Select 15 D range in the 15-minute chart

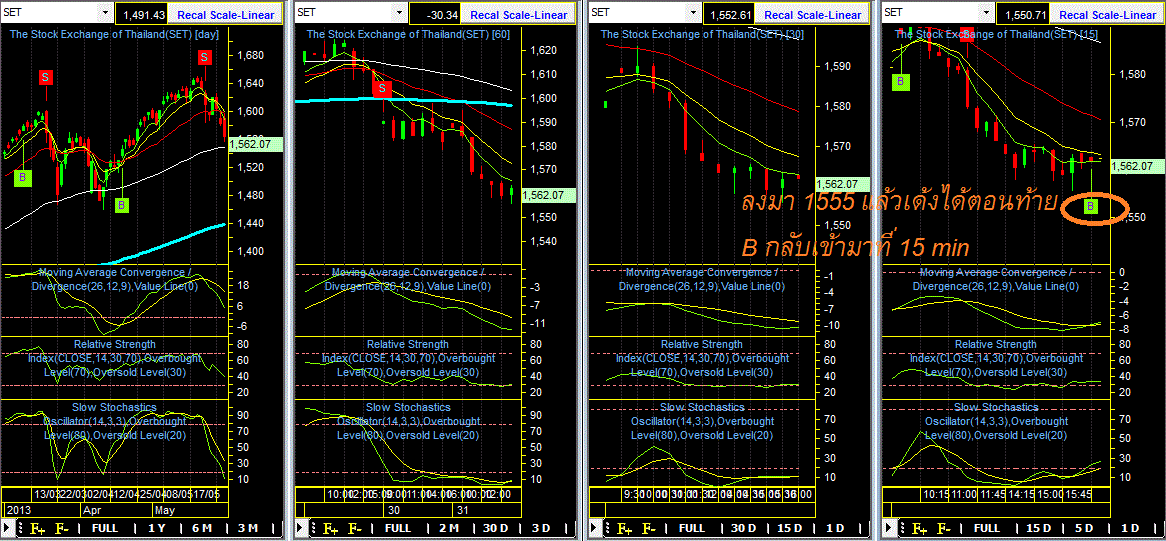[1040, 528]
